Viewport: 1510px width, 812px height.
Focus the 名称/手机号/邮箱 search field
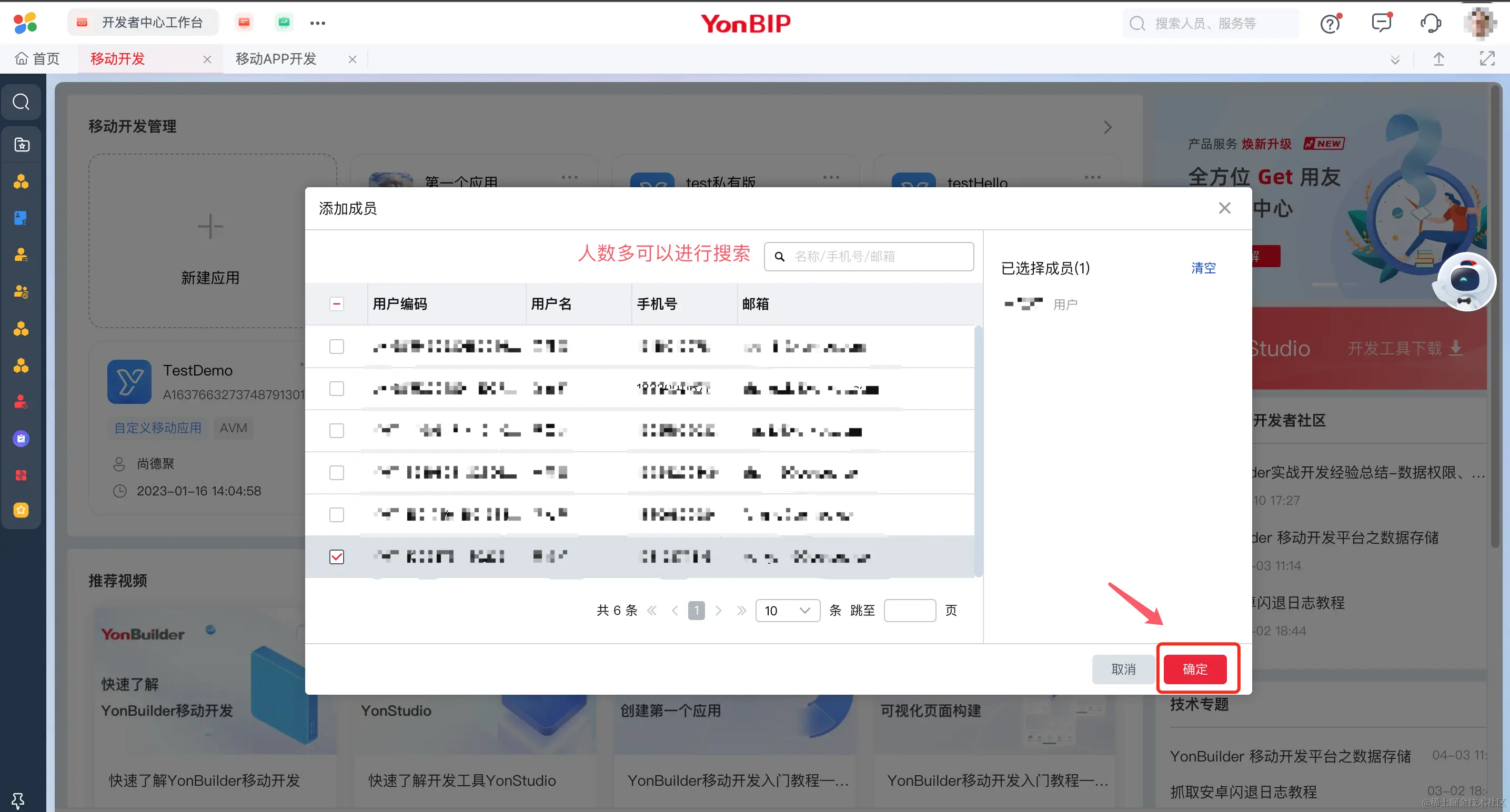869,257
